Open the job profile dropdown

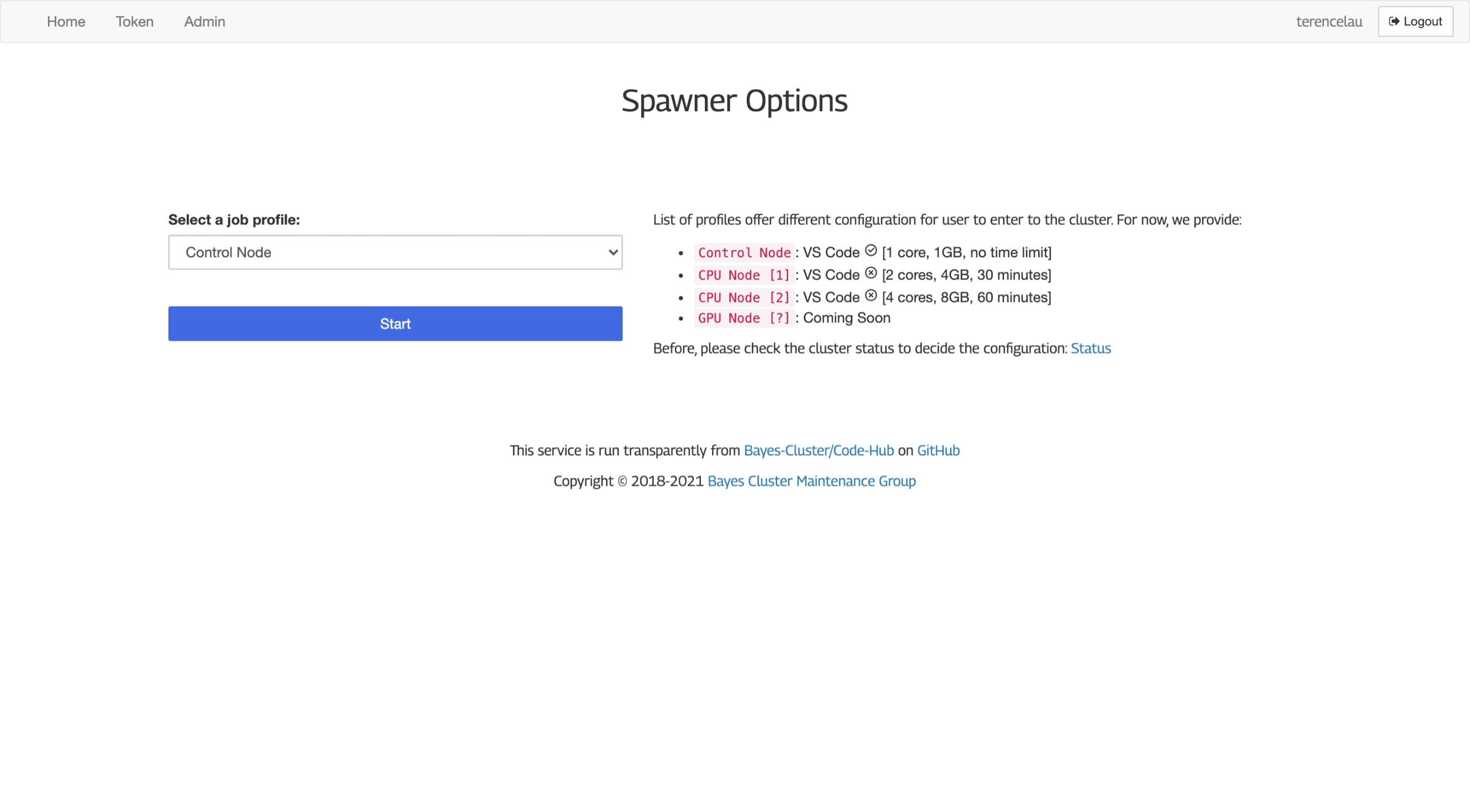coord(395,252)
